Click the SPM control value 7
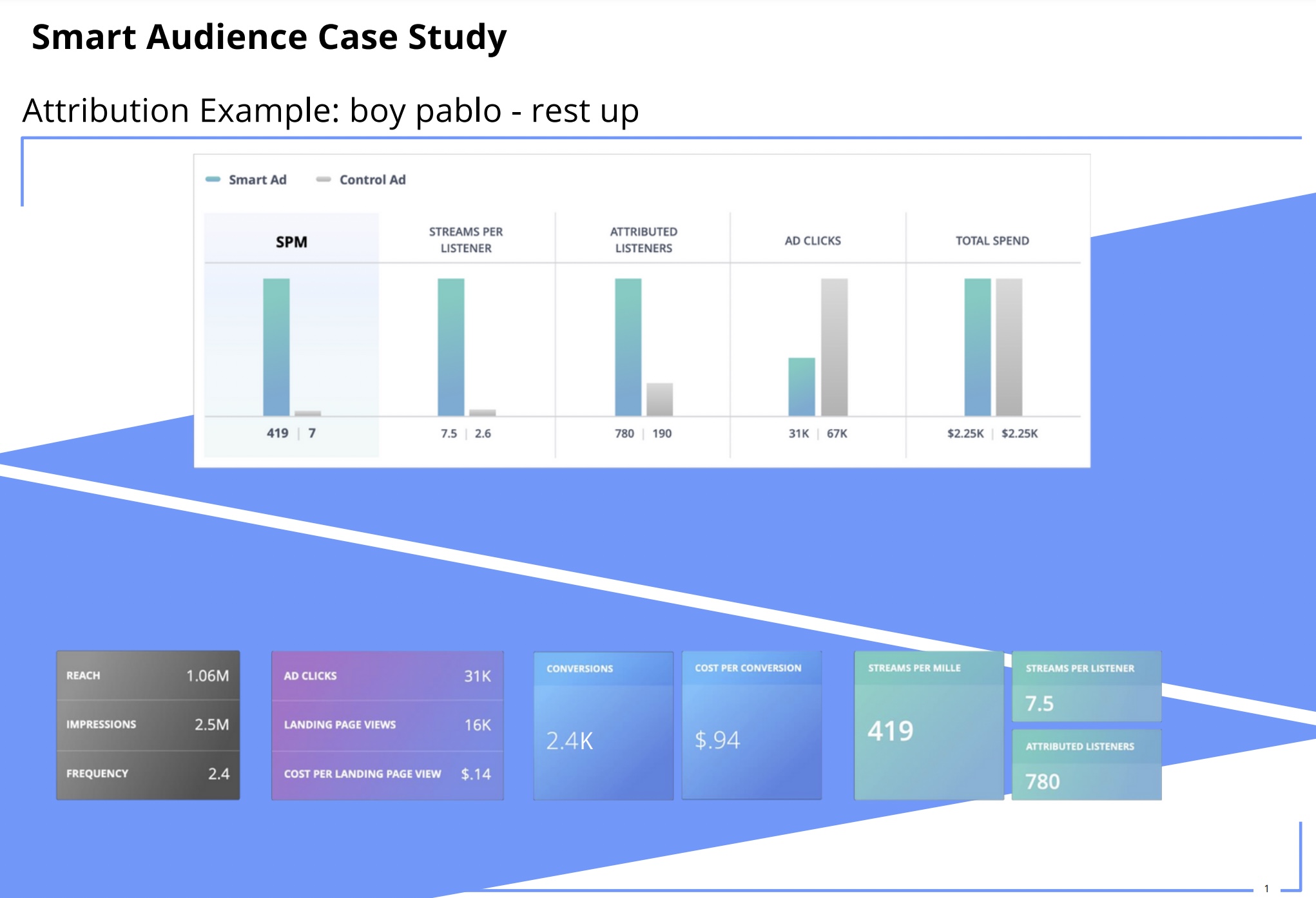The image size is (1316, 898). pyautogui.click(x=312, y=433)
